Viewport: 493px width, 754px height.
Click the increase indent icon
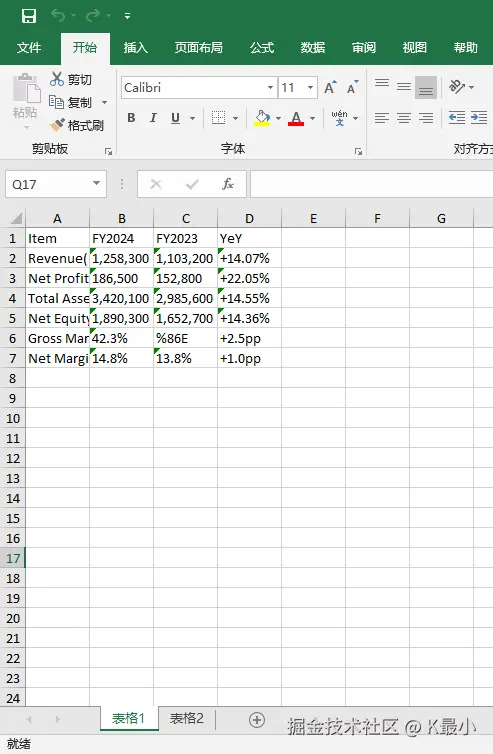pos(479,118)
